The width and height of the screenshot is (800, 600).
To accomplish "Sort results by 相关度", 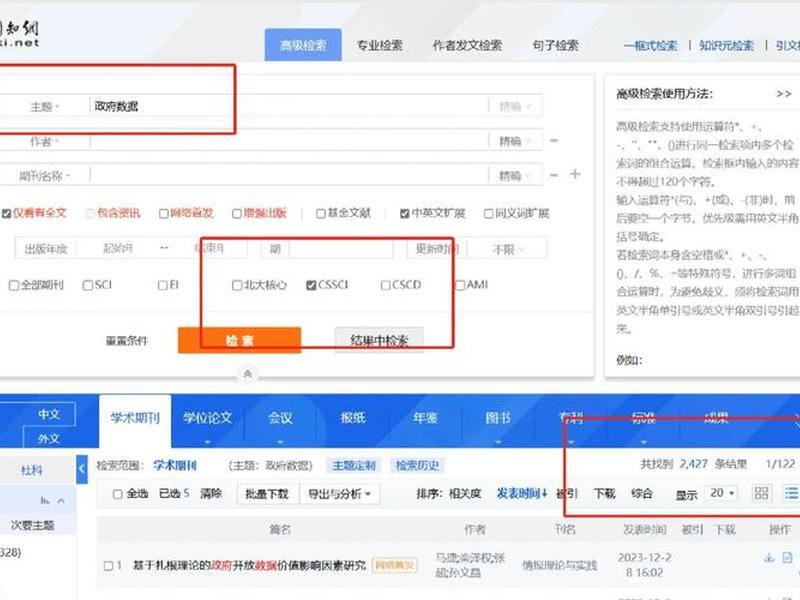I will click(x=465, y=494).
